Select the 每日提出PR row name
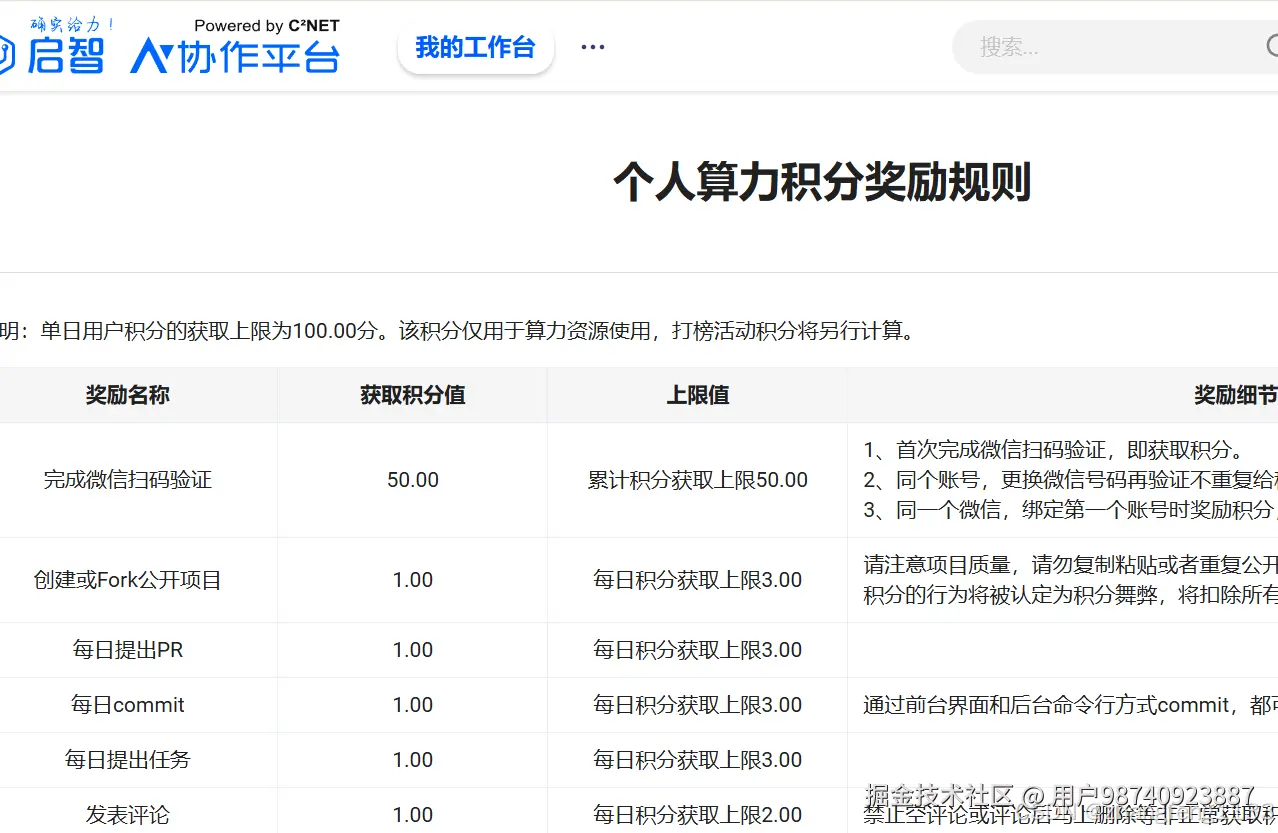Viewport: 1278px width, 833px height. (128, 650)
